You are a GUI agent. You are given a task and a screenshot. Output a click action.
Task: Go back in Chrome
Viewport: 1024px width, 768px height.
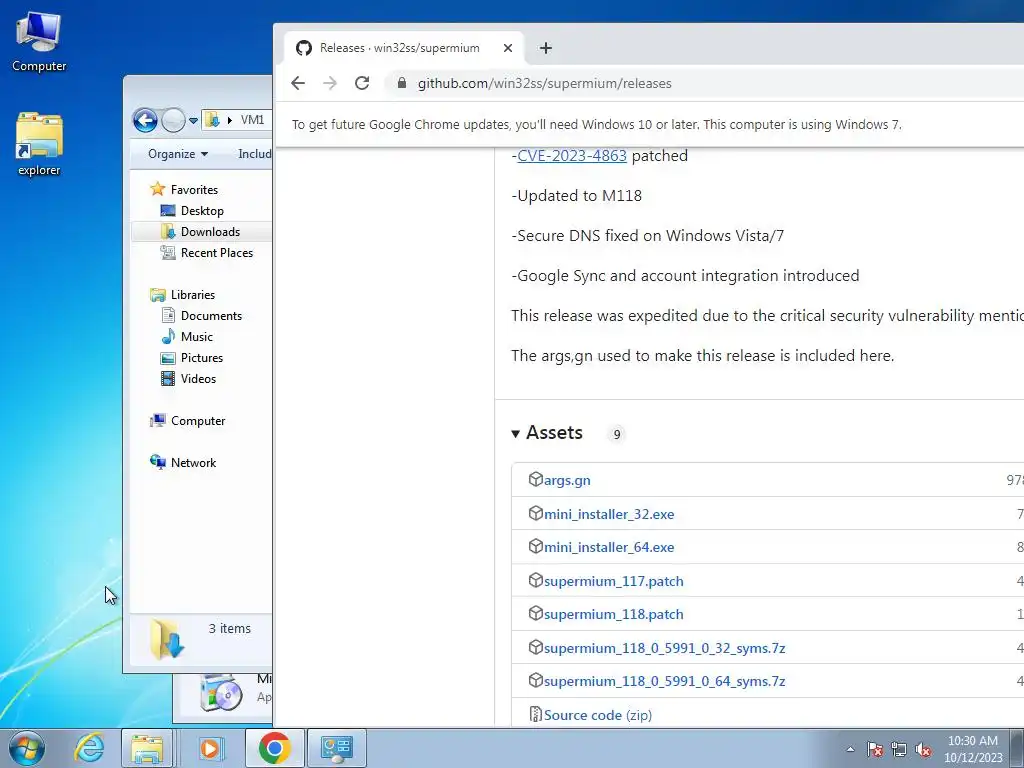pyautogui.click(x=298, y=83)
